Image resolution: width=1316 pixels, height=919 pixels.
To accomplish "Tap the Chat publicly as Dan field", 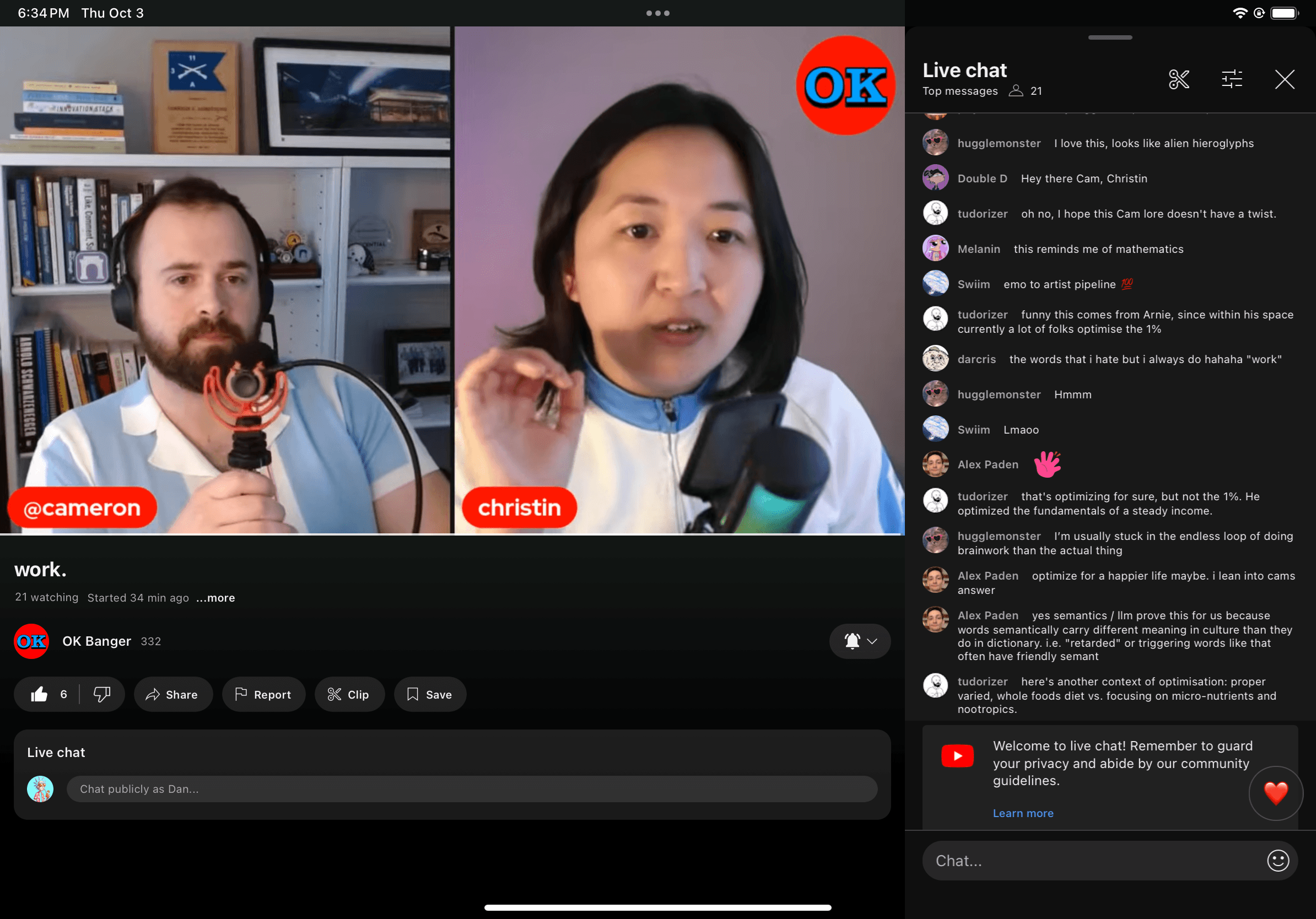I will (x=471, y=789).
